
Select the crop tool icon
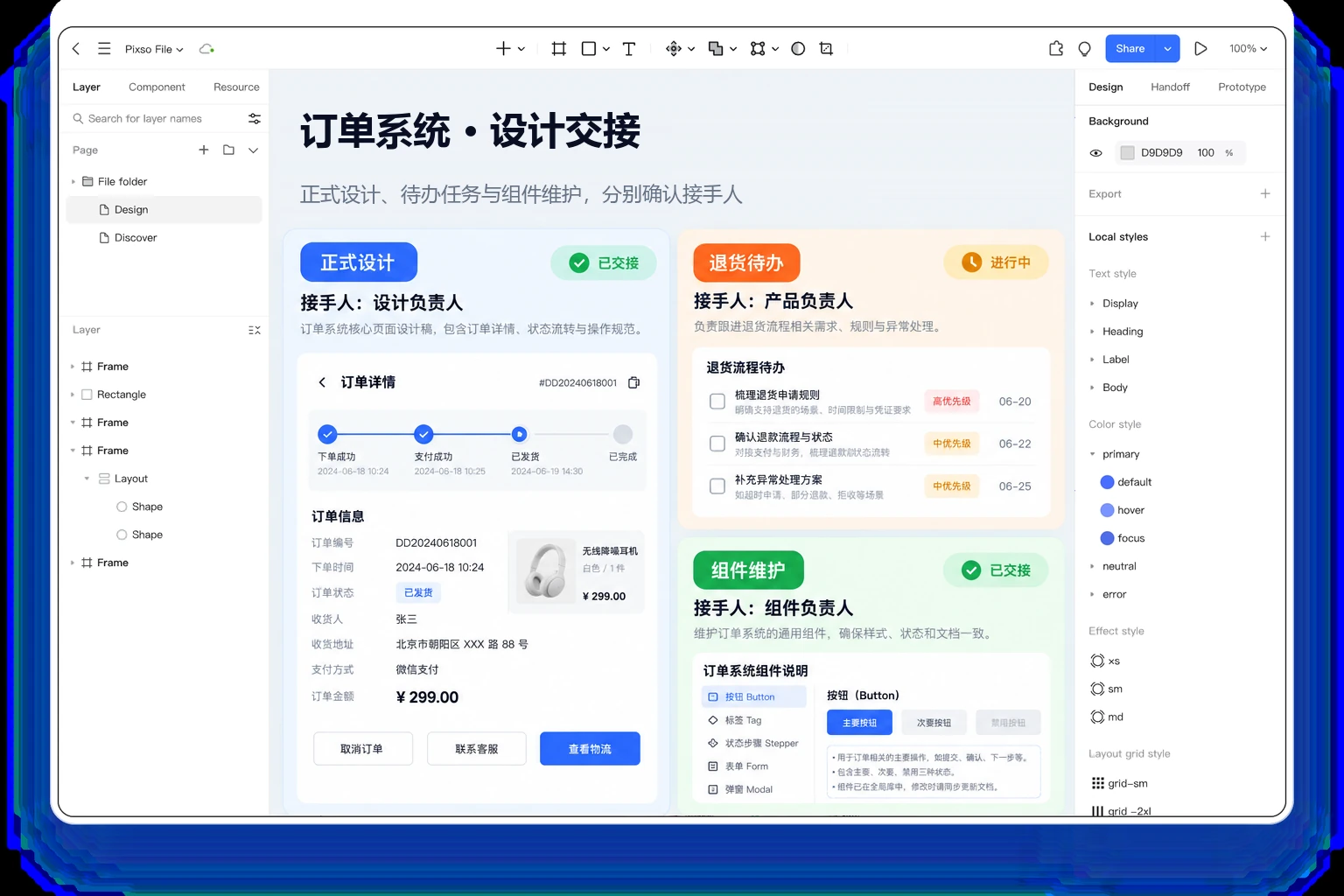[x=826, y=49]
